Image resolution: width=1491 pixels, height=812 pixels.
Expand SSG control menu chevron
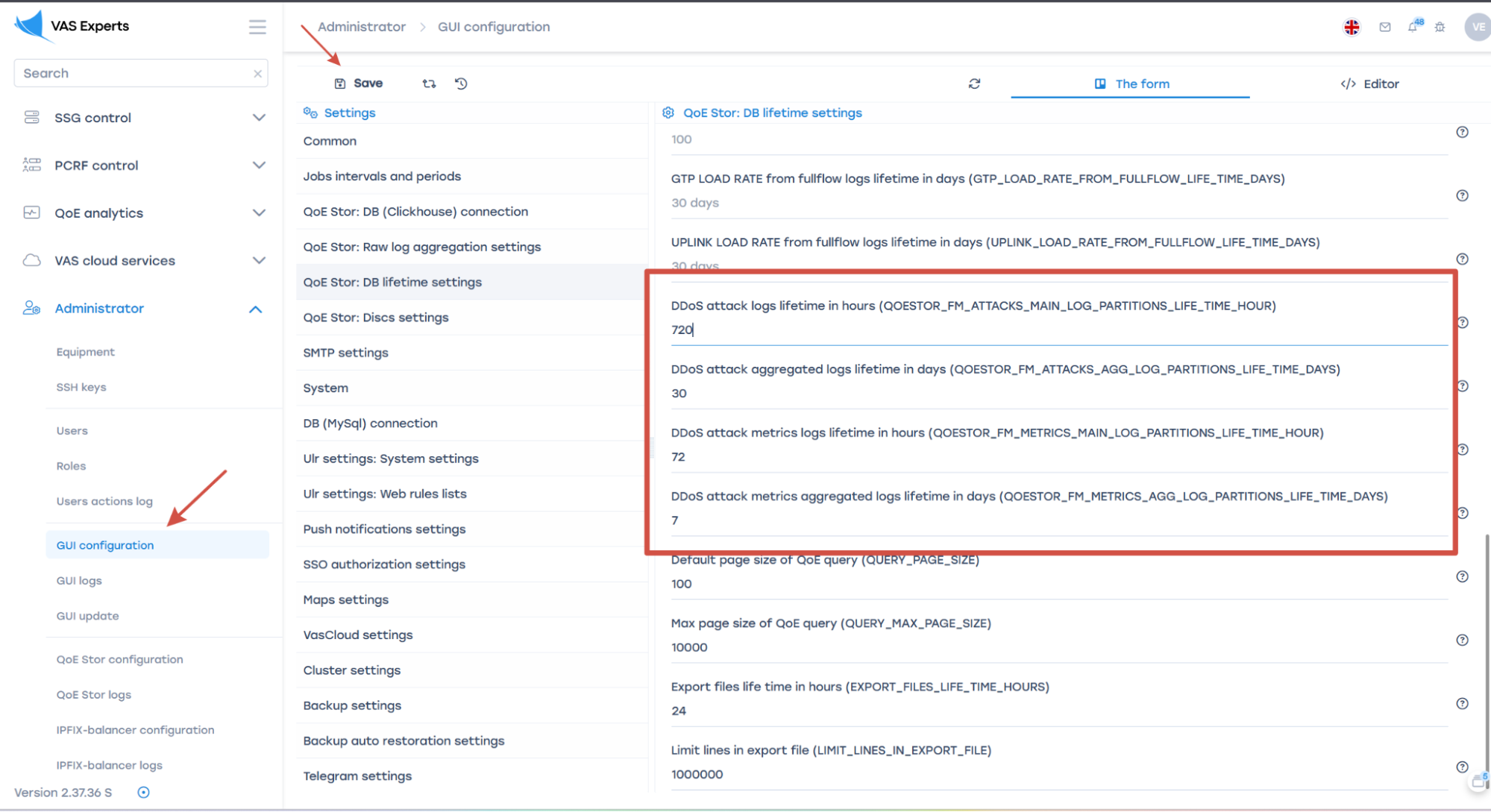coord(259,118)
